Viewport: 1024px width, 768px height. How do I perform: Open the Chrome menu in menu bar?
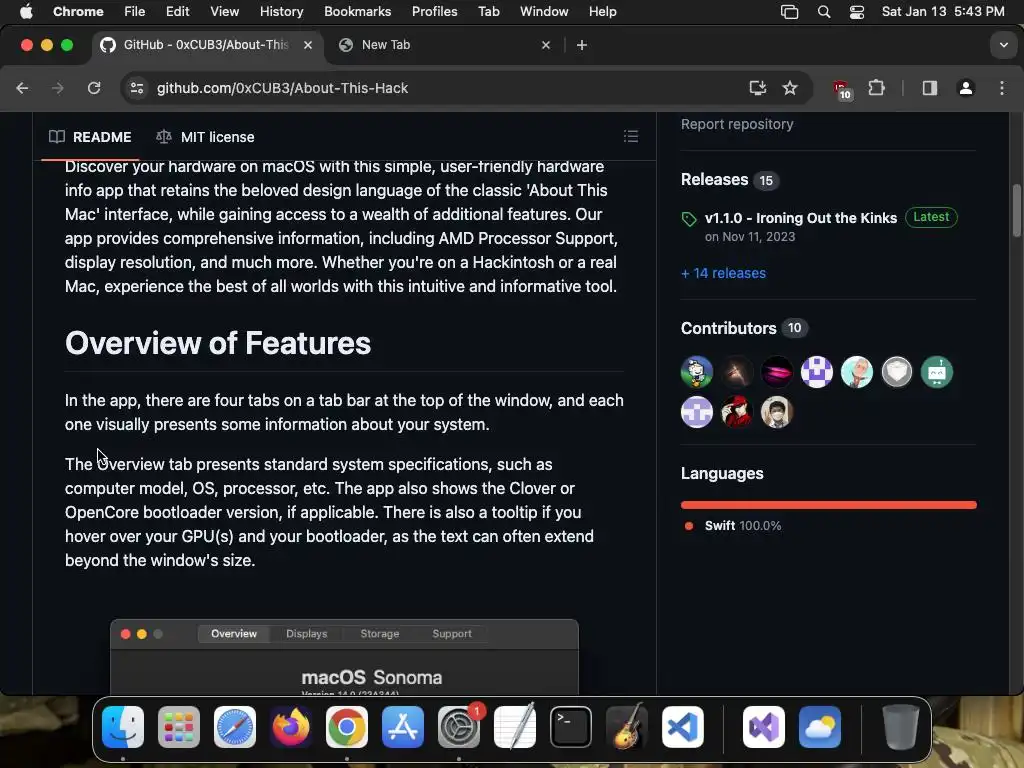point(78,12)
